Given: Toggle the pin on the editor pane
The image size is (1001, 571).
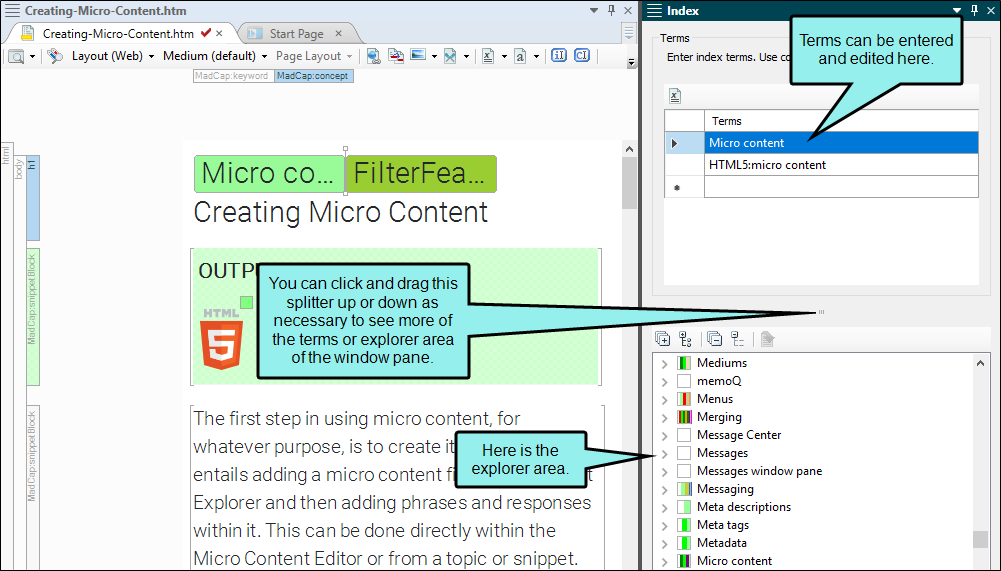Looking at the screenshot, I should 611,10.
